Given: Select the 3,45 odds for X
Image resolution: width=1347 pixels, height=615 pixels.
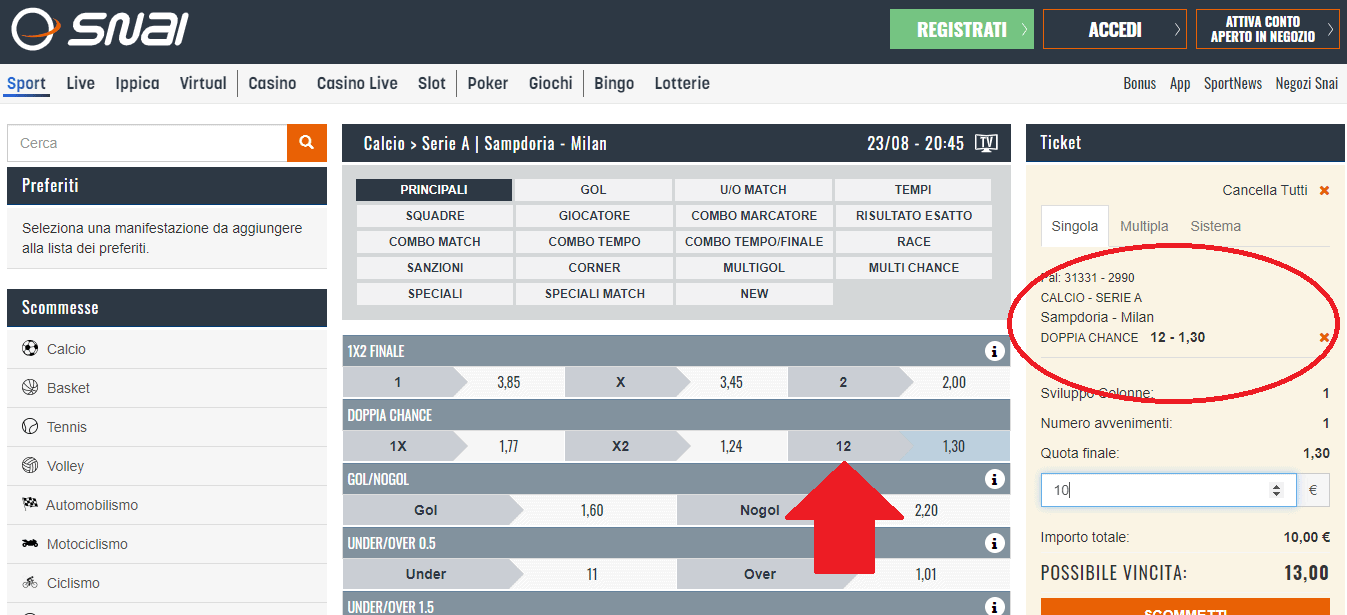Looking at the screenshot, I should tap(731, 383).
